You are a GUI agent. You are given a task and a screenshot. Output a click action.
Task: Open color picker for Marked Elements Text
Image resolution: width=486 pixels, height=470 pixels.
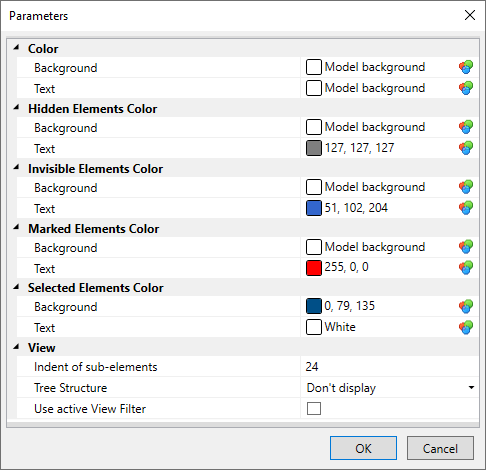(466, 268)
